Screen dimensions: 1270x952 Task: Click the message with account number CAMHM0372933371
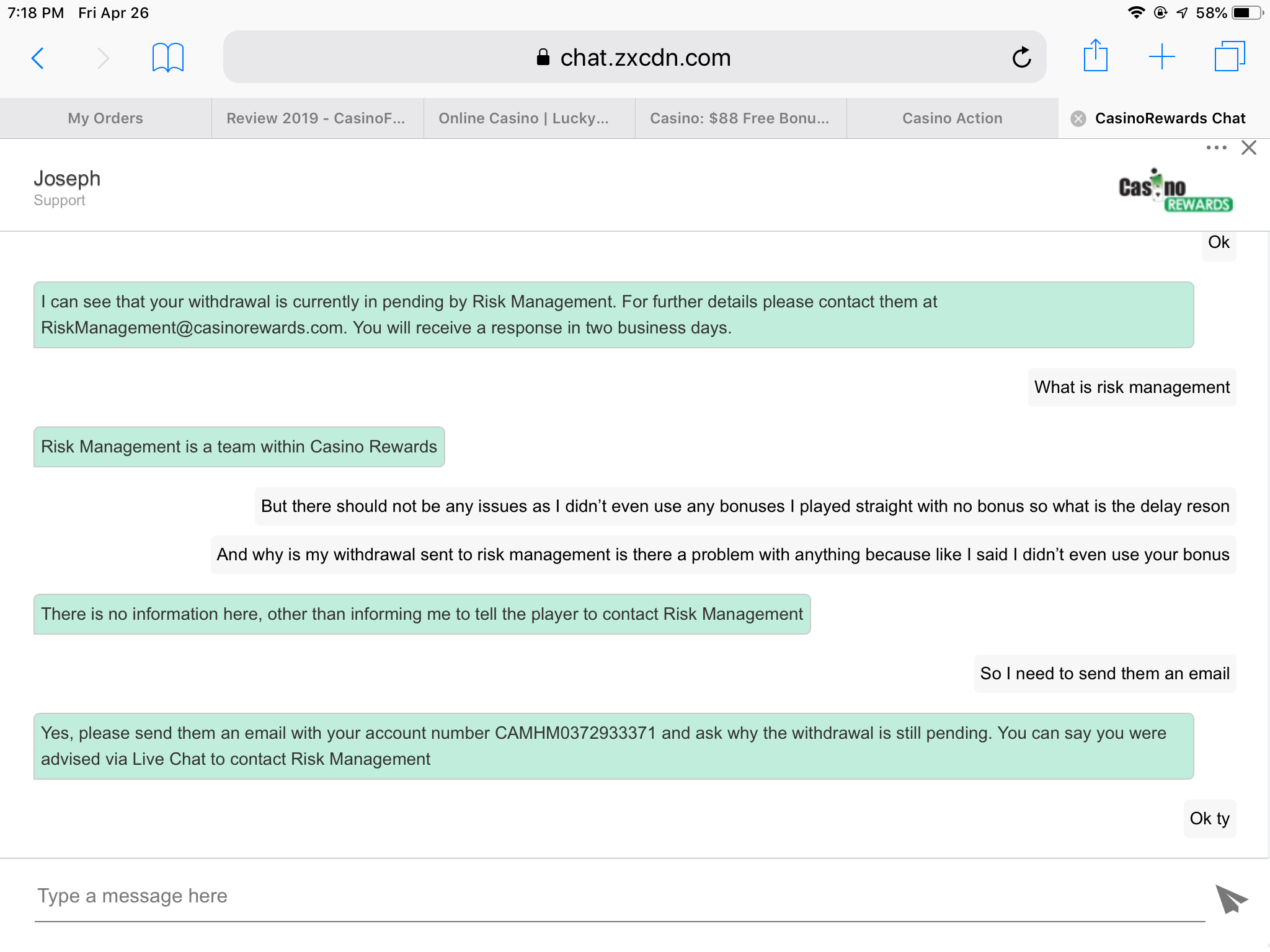pos(614,746)
